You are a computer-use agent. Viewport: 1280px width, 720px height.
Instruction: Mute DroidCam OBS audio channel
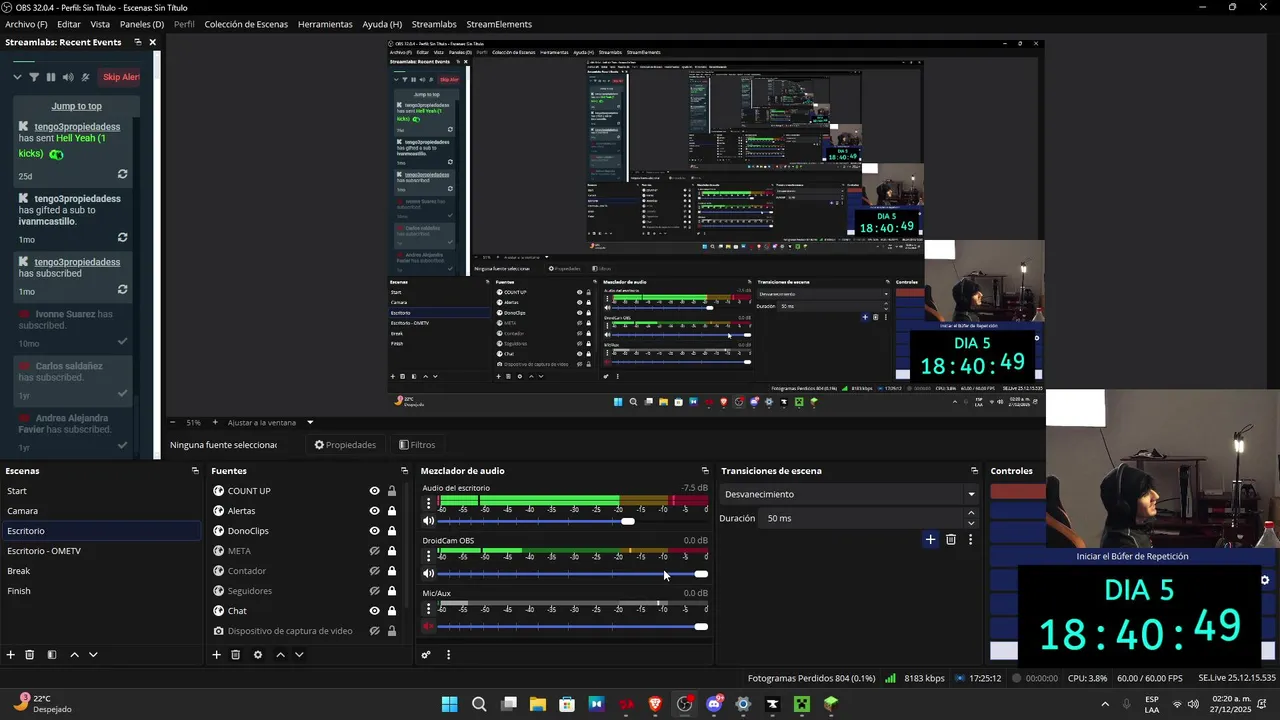[x=429, y=574]
